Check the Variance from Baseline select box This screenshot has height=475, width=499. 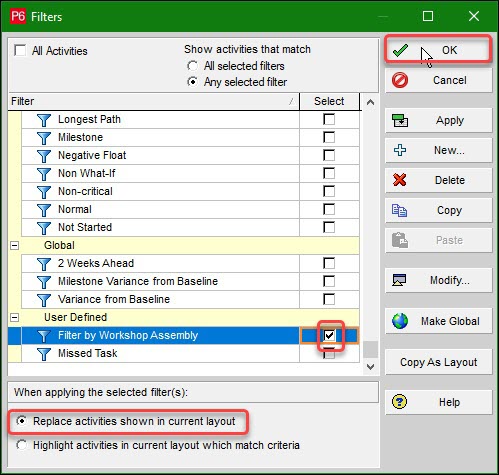coord(329,299)
